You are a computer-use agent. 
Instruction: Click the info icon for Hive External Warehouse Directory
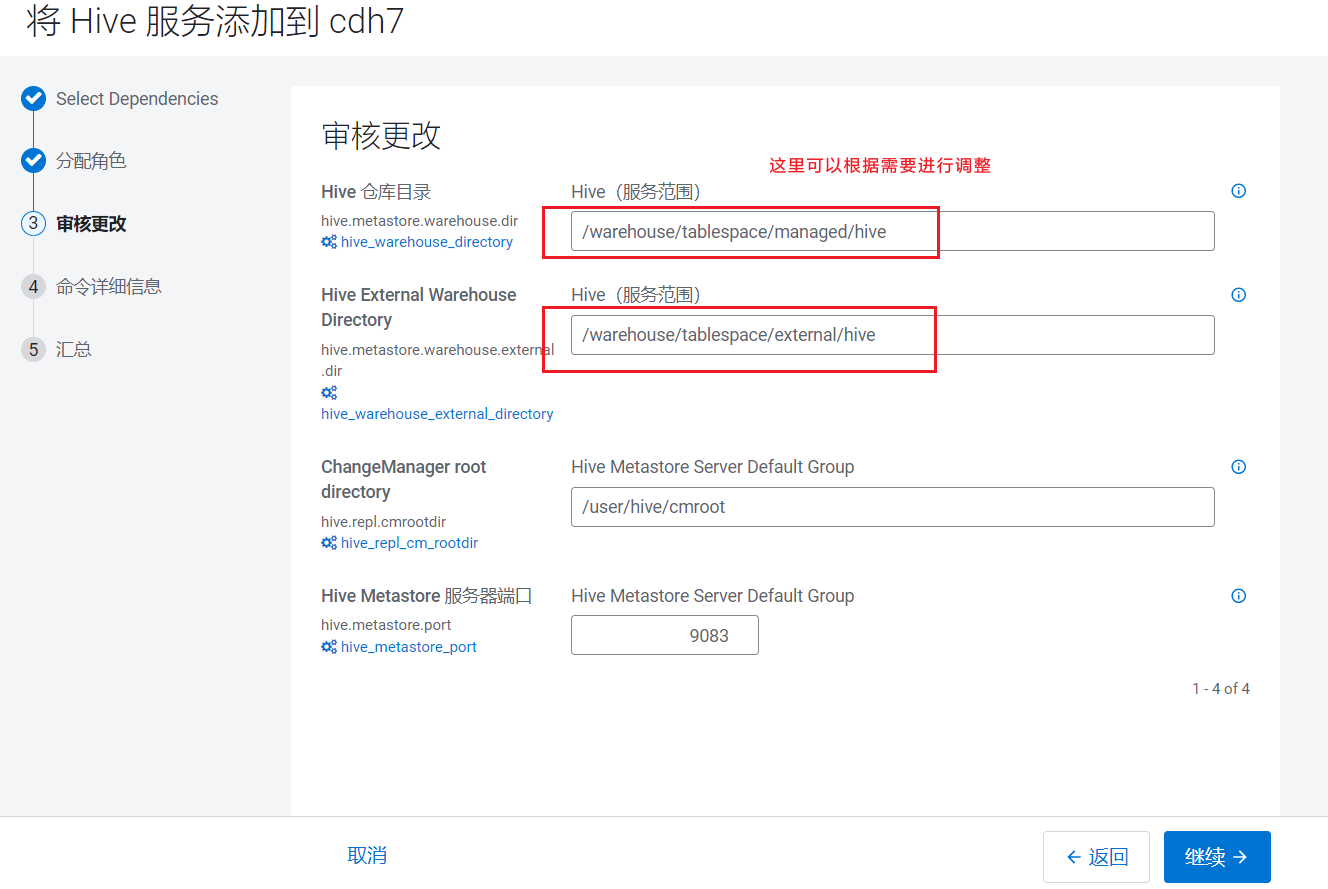pyautogui.click(x=1238, y=295)
